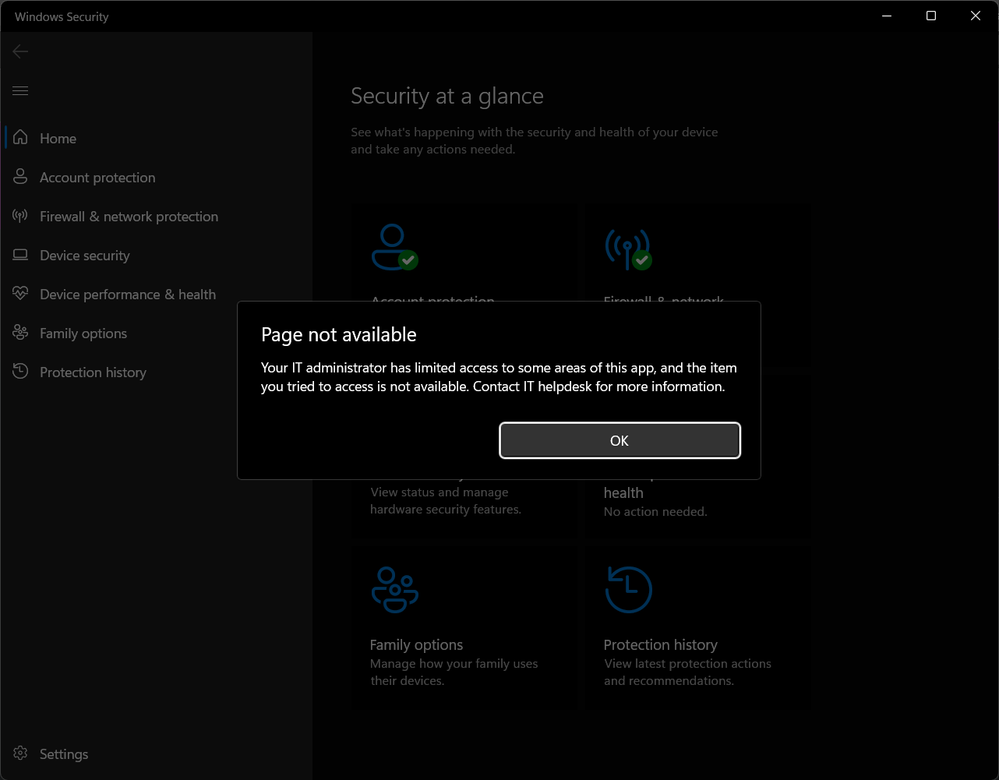Click the Protection history tile icon
999x780 pixels.
point(628,589)
